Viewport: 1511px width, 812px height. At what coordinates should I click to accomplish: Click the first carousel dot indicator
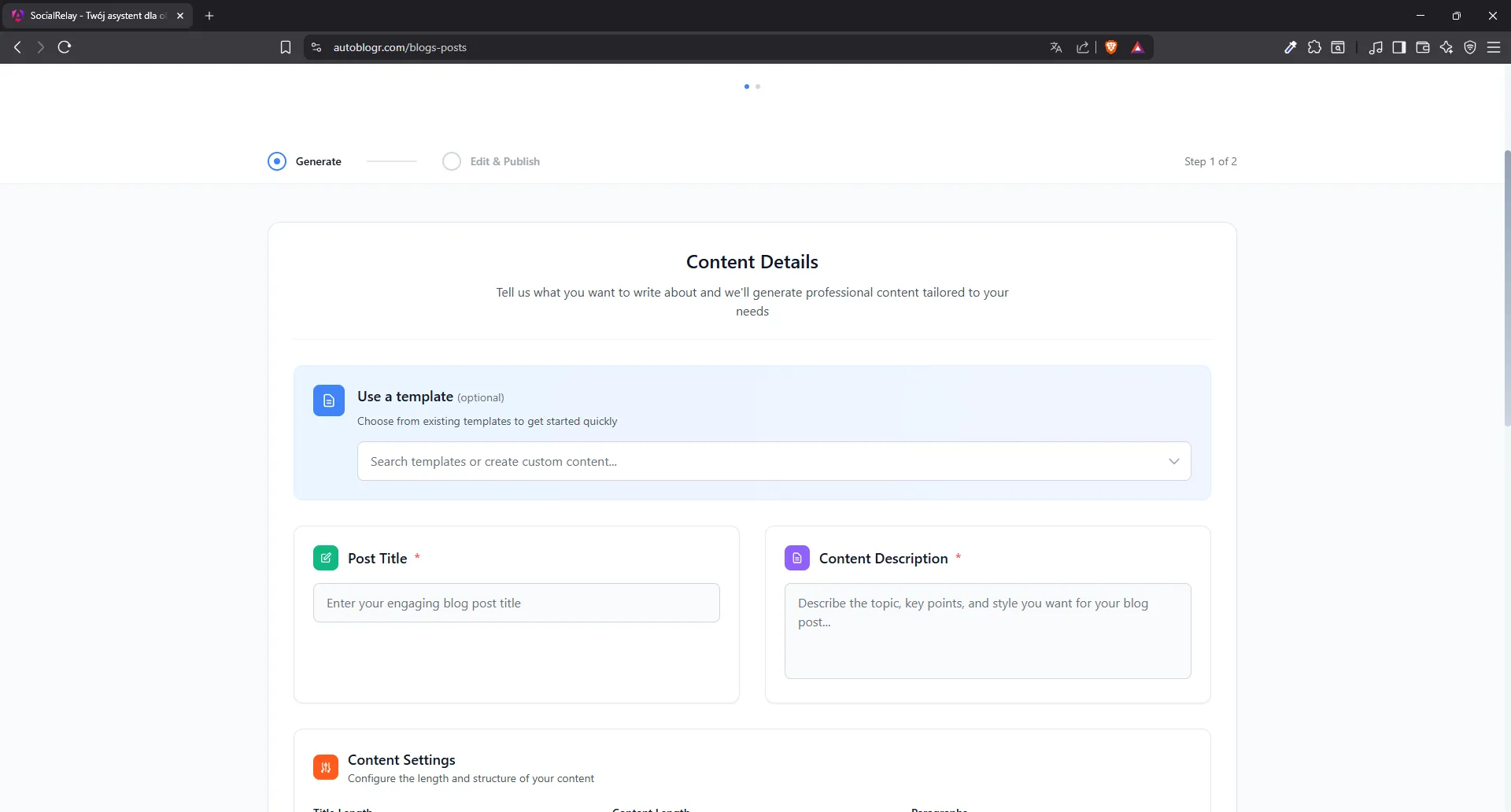745,87
